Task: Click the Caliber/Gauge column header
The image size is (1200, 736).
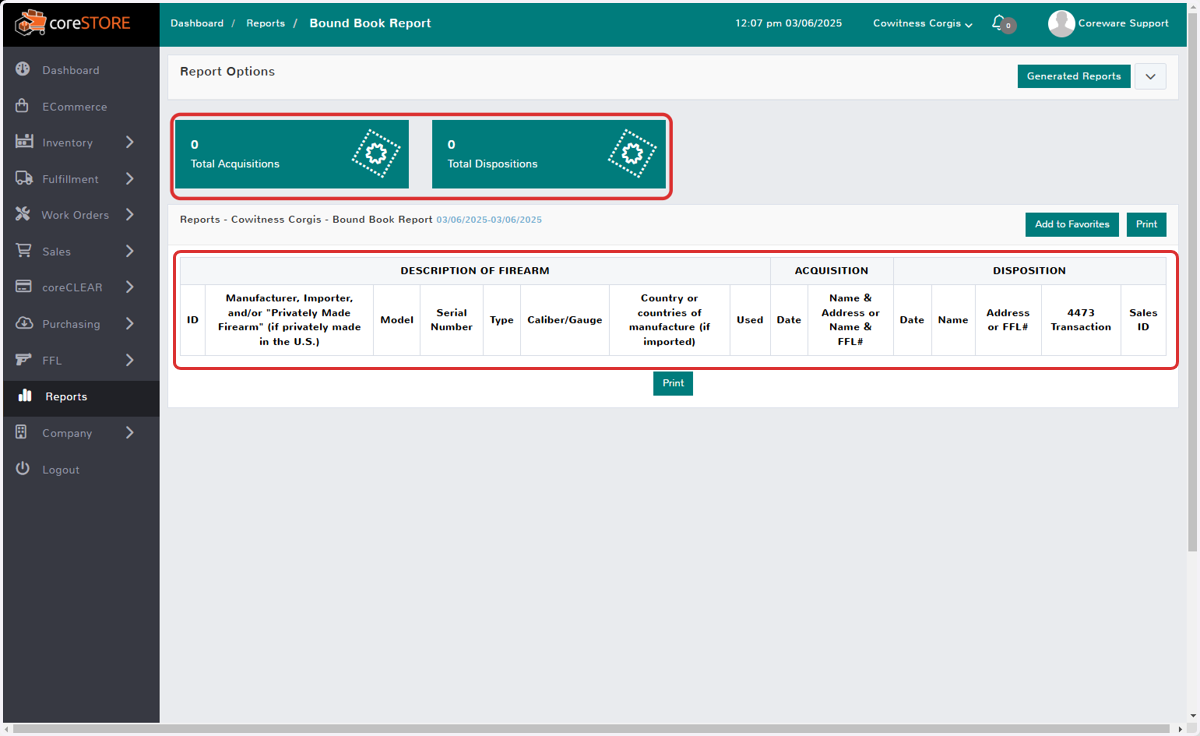Action: coord(565,320)
